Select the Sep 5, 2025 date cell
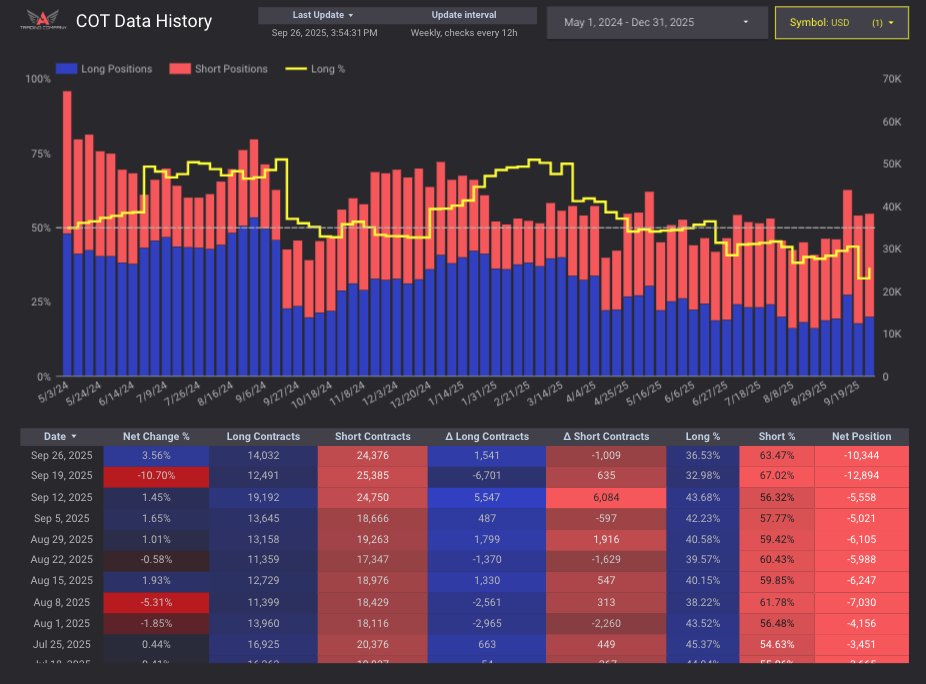This screenshot has height=684, width=926. pyautogui.click(x=61, y=519)
